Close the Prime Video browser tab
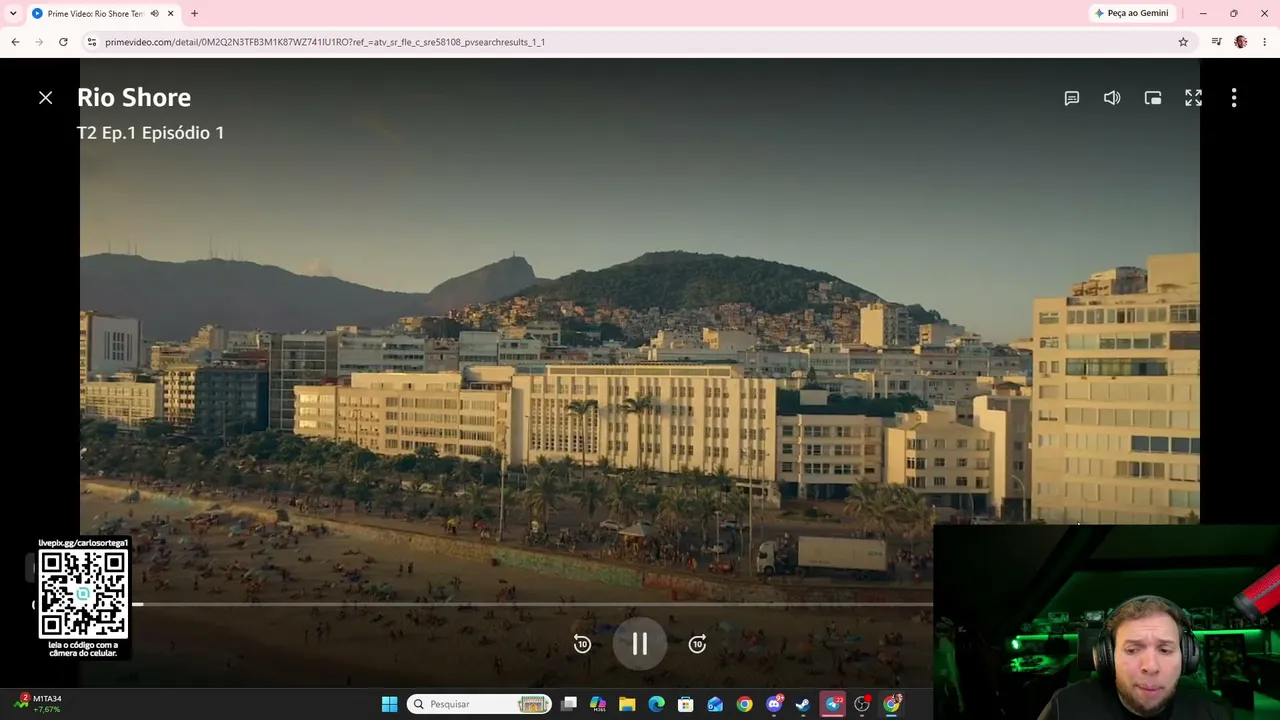This screenshot has width=1280, height=720. coord(171,13)
